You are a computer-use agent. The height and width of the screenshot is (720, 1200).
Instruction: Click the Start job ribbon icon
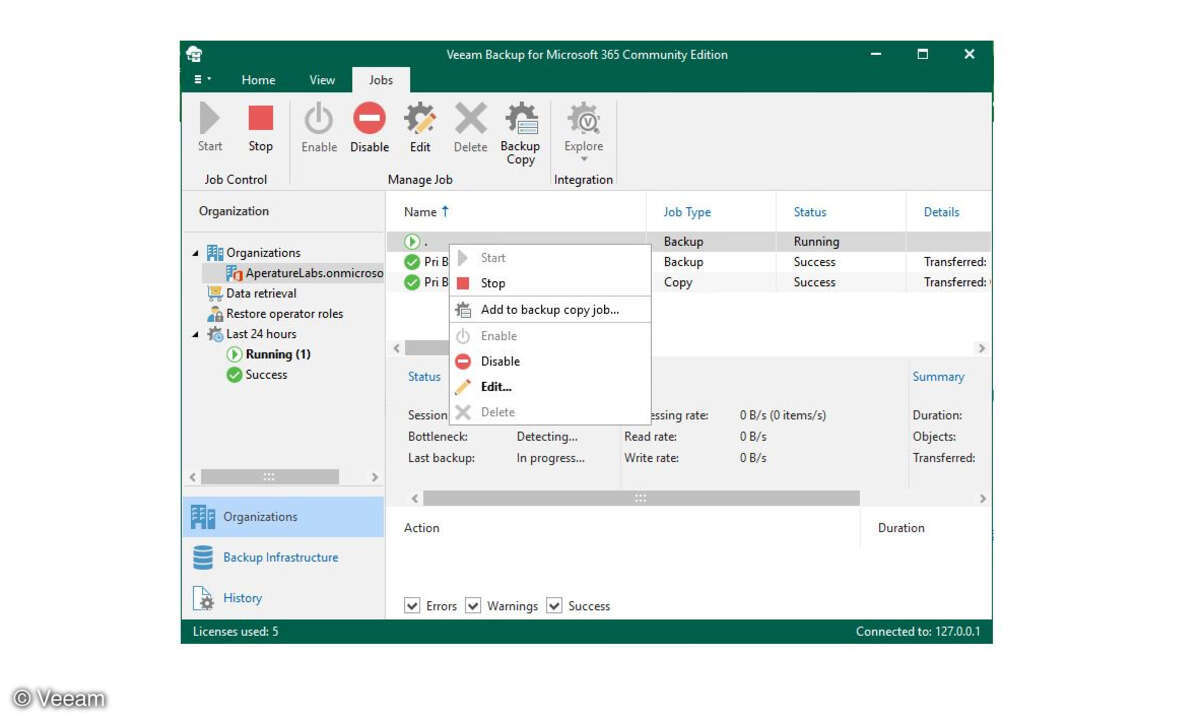210,119
